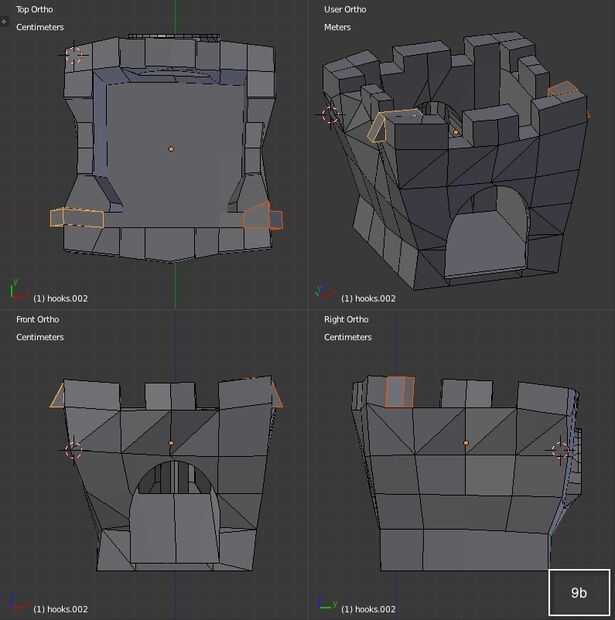Click the 3D cursor in Right Ortho view
Image resolution: width=615 pixels, height=620 pixels.
(560, 450)
